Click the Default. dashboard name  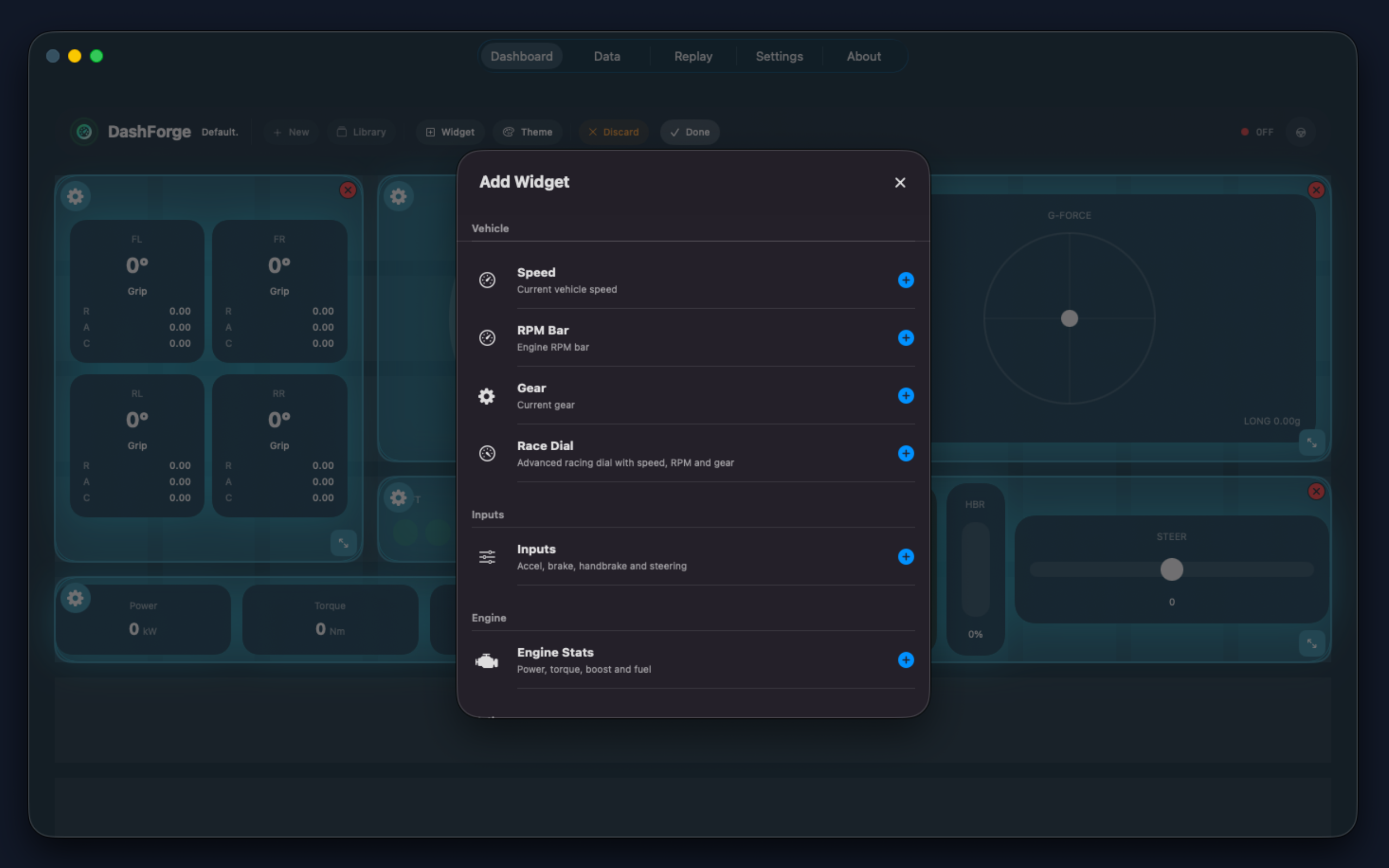219,132
